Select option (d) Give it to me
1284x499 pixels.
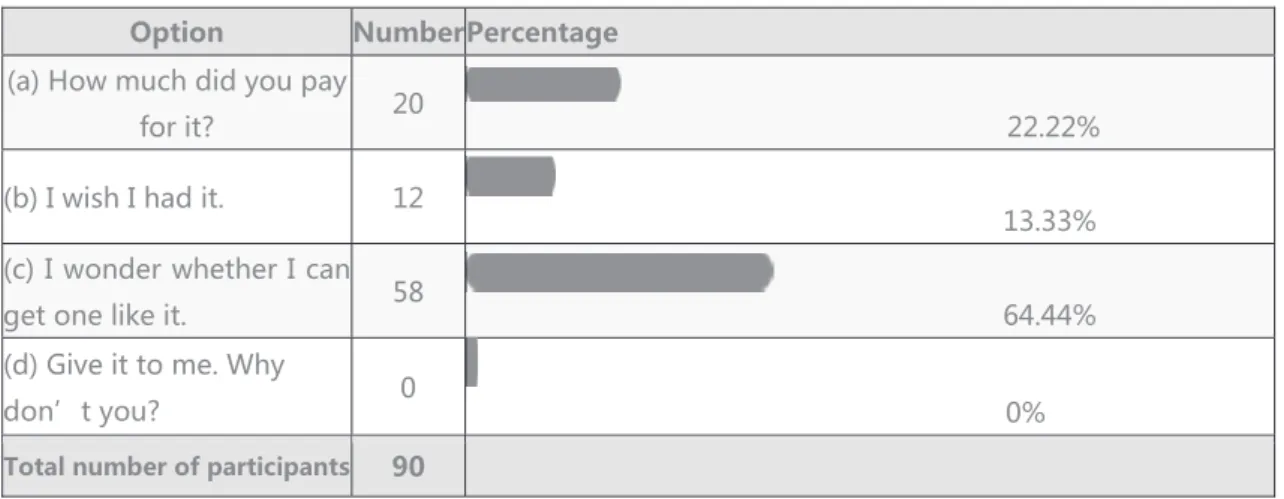point(146,387)
